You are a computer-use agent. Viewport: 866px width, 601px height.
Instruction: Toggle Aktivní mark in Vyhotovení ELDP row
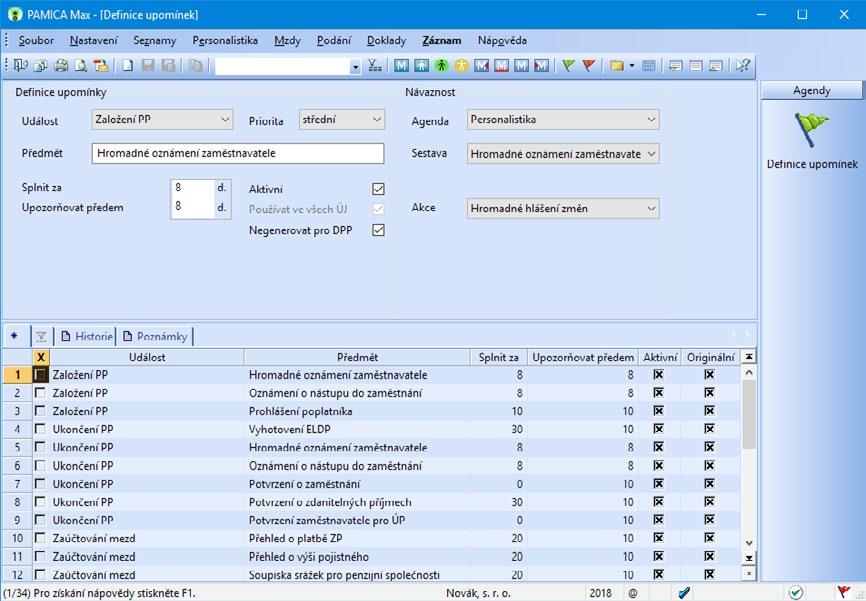tap(658, 429)
